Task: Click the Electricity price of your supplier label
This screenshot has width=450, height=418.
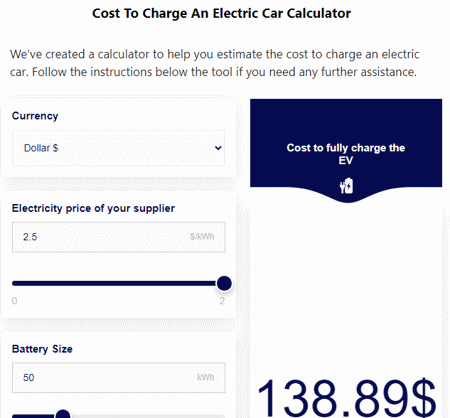Action: tap(93, 208)
